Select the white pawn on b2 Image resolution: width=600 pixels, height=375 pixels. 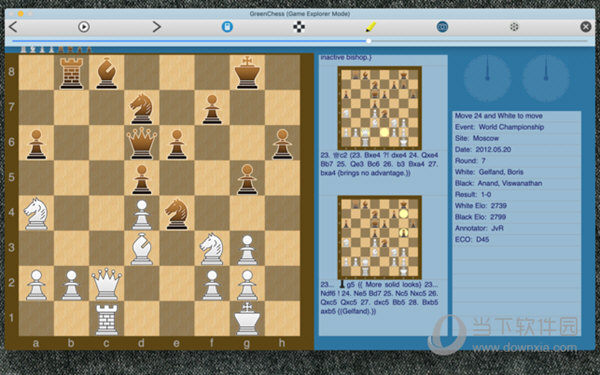point(72,285)
